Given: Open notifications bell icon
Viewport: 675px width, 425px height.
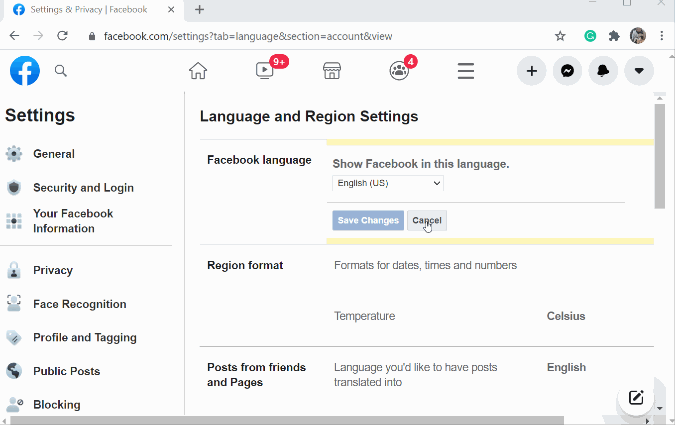Looking at the screenshot, I should point(603,71).
